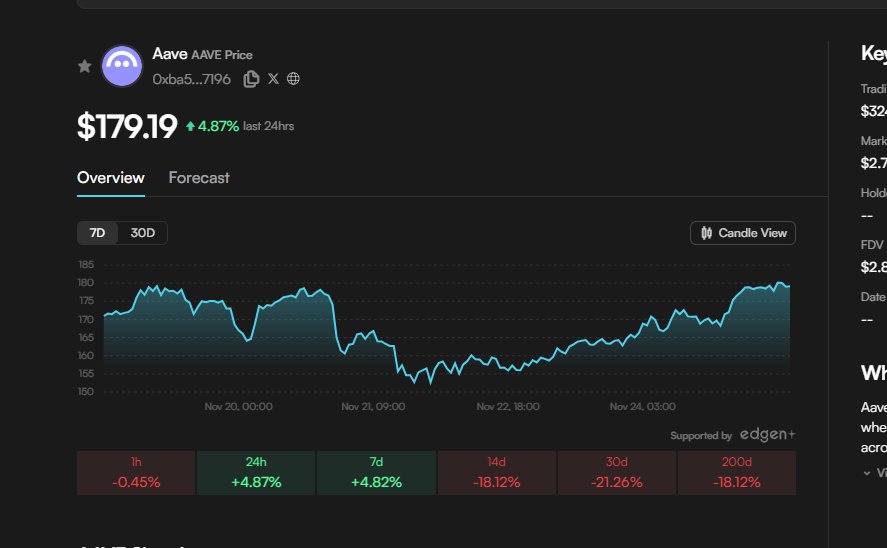Select the 7d +4.82% change cell
This screenshot has height=548, width=887.
[x=376, y=472]
